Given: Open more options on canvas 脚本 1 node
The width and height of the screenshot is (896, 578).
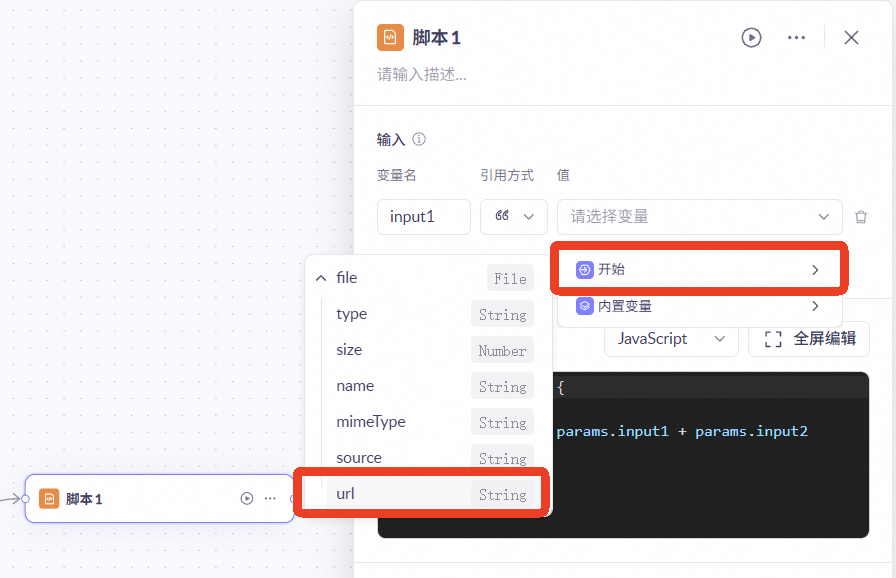Looking at the screenshot, I should [270, 499].
